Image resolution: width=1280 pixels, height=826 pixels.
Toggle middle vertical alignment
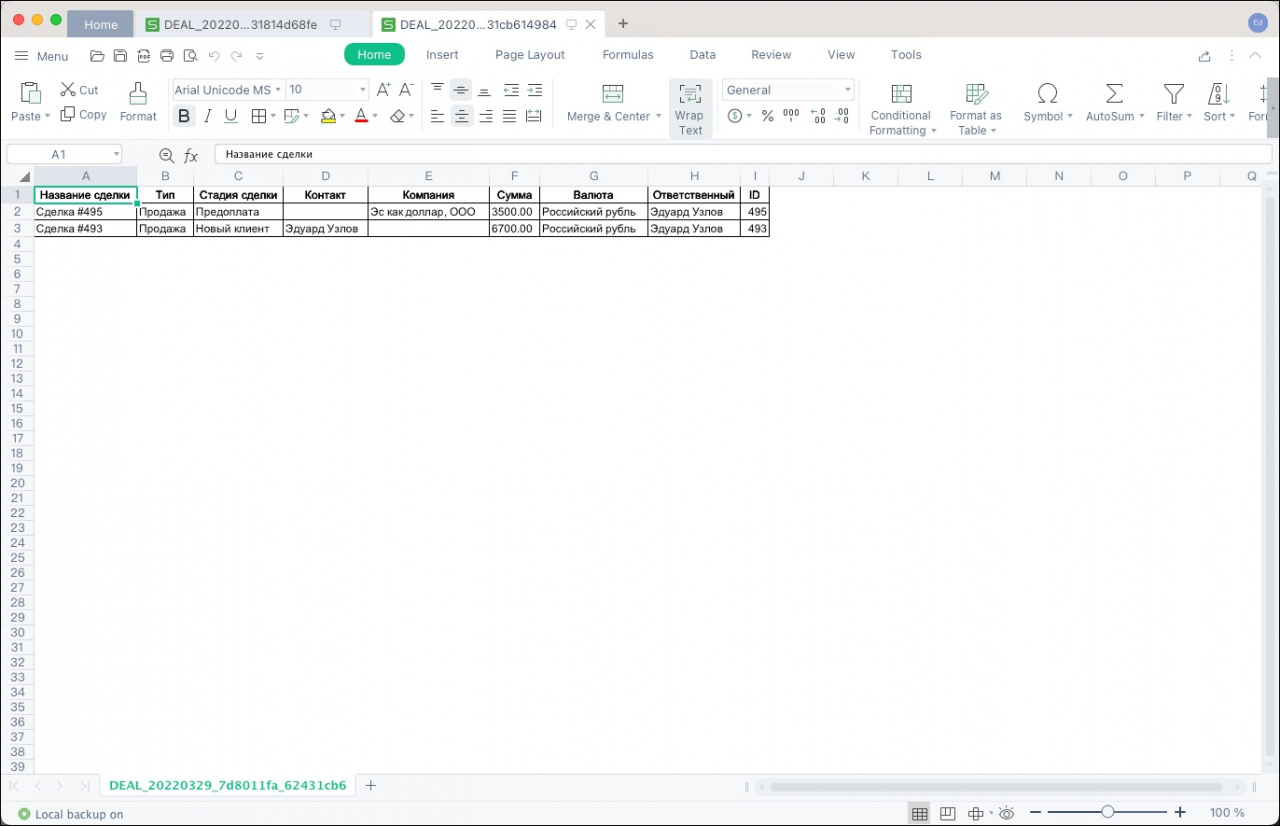coord(461,90)
